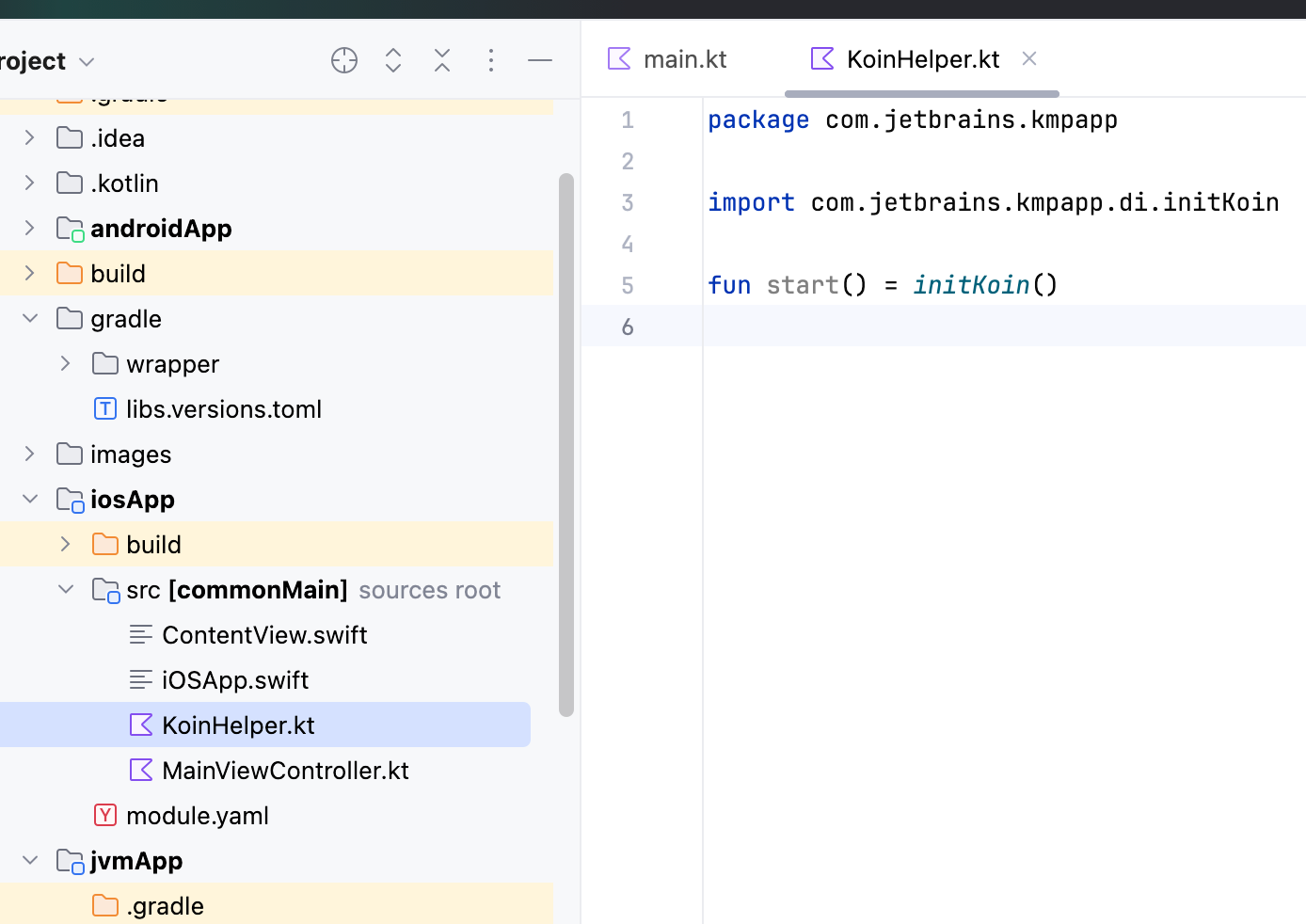Screen dimensions: 1306x924
Task: Click the text file icon of iOSApp.swift
Action: [x=141, y=679]
